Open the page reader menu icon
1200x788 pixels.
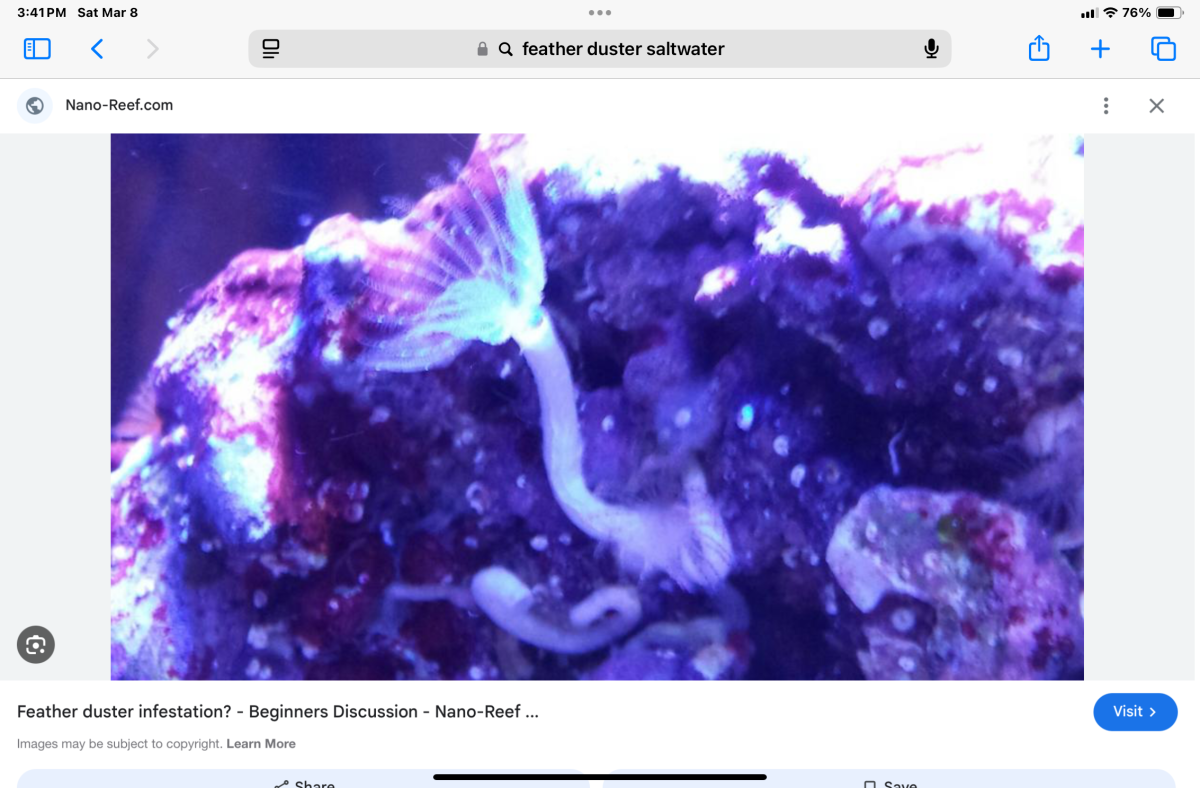pos(270,49)
